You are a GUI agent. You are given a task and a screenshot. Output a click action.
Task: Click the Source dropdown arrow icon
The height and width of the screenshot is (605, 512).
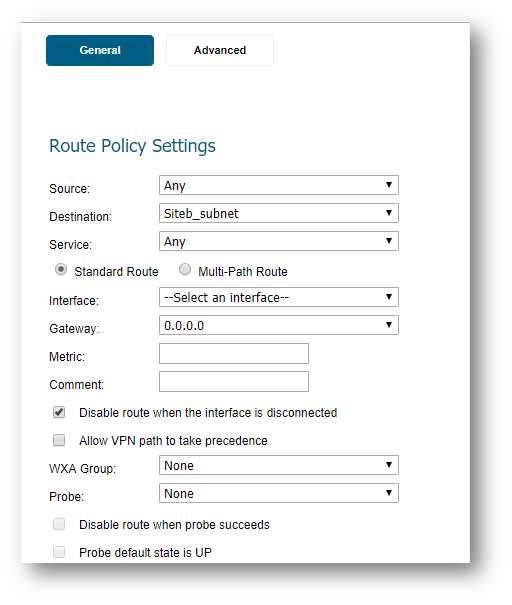(389, 185)
